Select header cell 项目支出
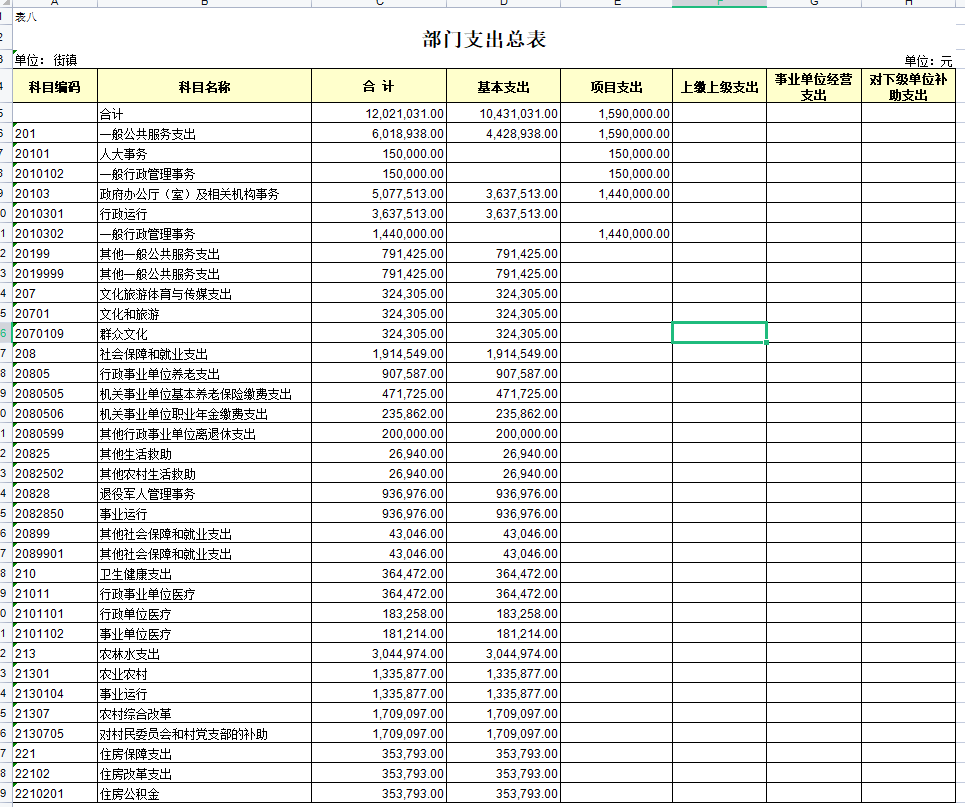The width and height of the screenshot is (965, 807). [x=616, y=86]
